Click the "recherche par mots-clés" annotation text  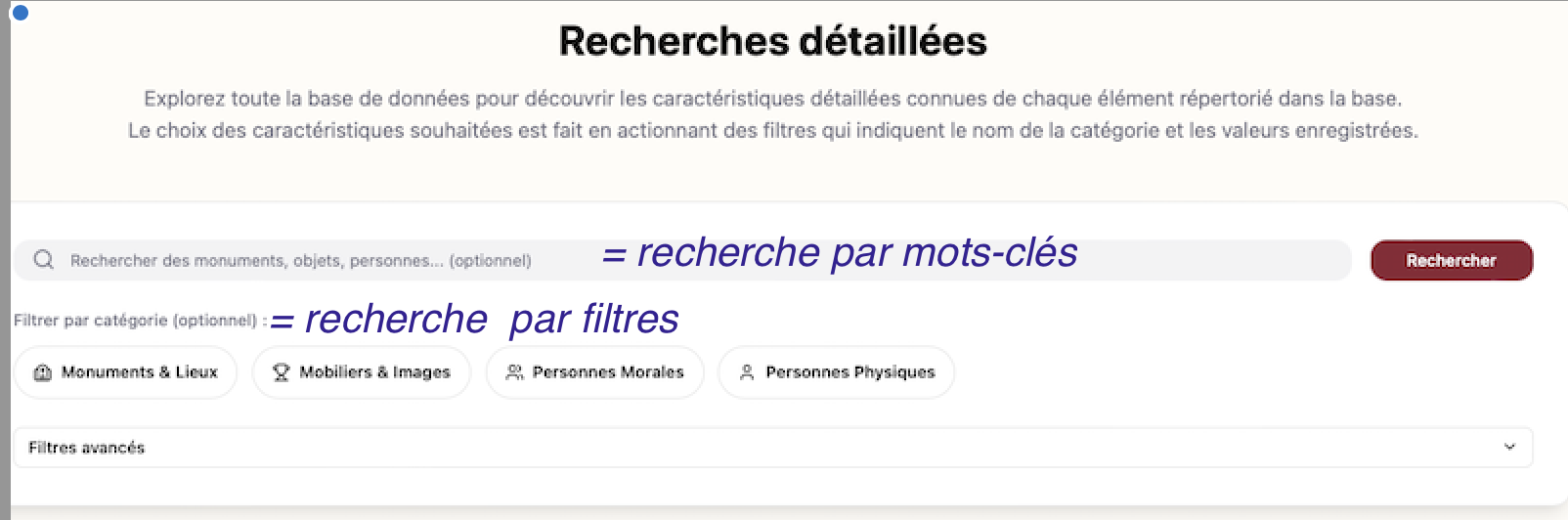pos(841,253)
